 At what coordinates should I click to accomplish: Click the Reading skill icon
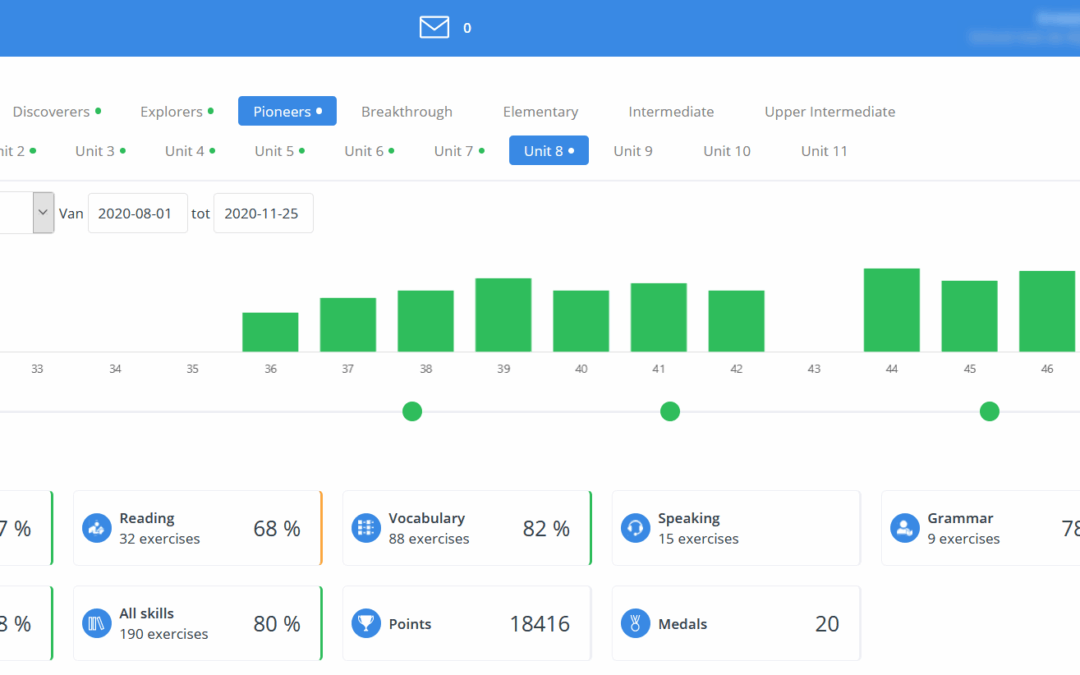pyautogui.click(x=96, y=528)
